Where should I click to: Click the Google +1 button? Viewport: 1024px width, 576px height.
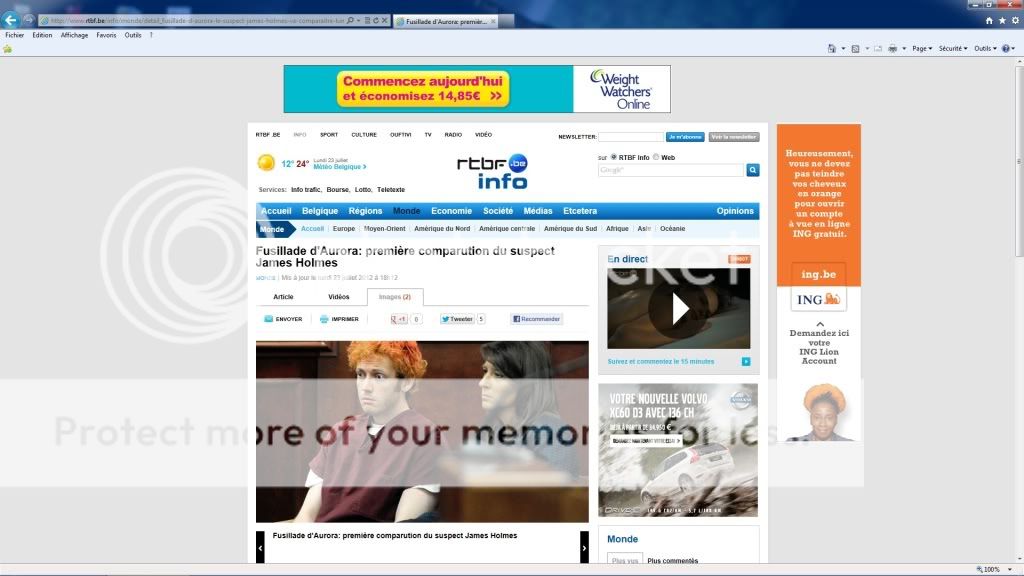tap(399, 319)
